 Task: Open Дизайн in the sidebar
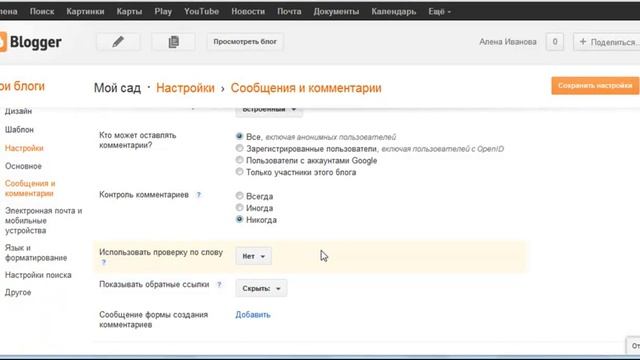point(18,111)
